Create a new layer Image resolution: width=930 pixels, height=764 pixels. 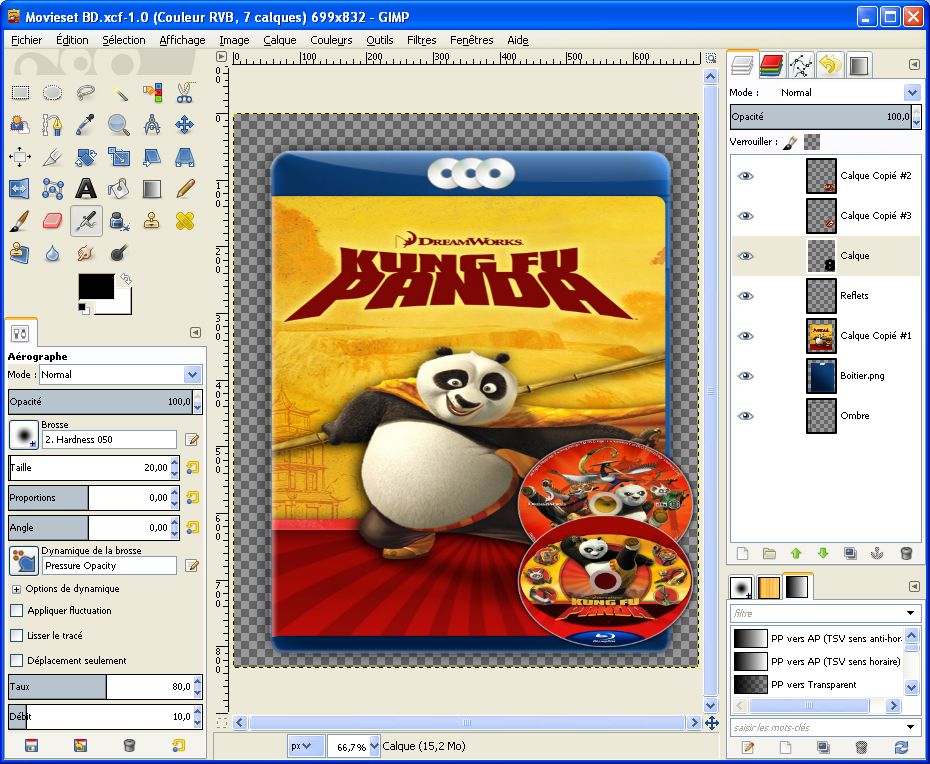(x=743, y=553)
